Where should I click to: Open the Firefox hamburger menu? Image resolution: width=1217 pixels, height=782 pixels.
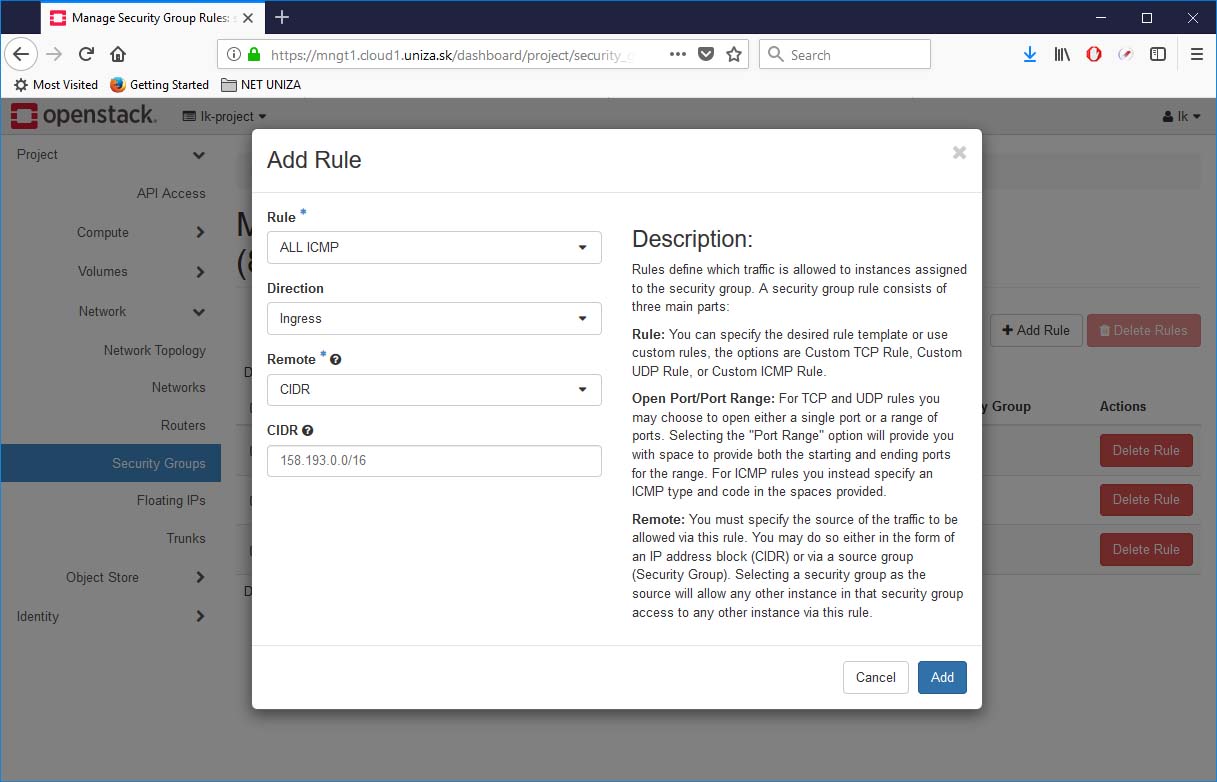1197,54
